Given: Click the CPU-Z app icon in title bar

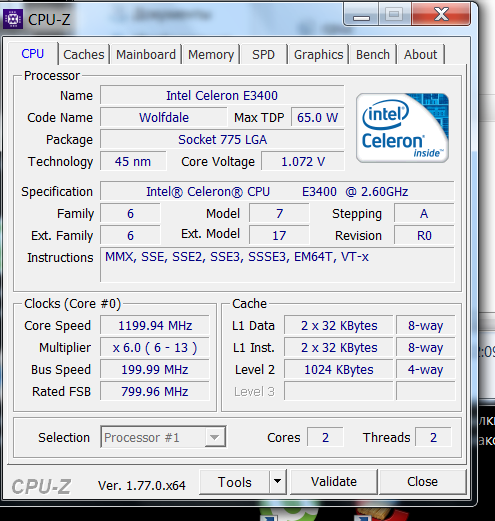Looking at the screenshot, I should [x=13, y=19].
